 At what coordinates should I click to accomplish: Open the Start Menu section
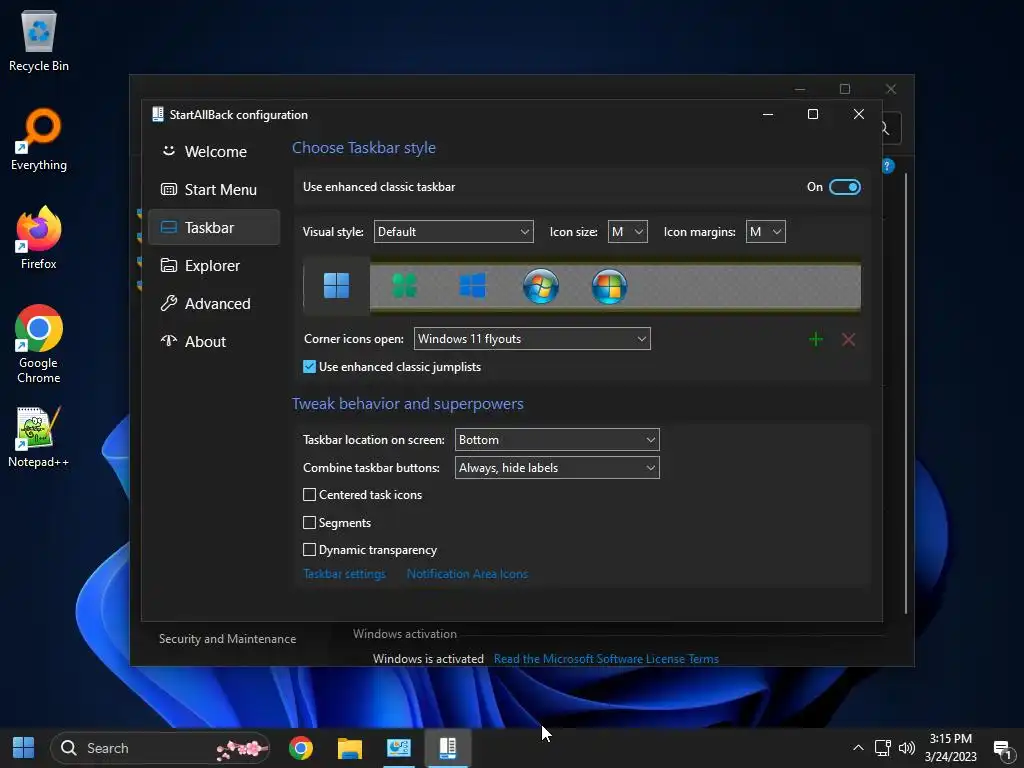coord(214,189)
